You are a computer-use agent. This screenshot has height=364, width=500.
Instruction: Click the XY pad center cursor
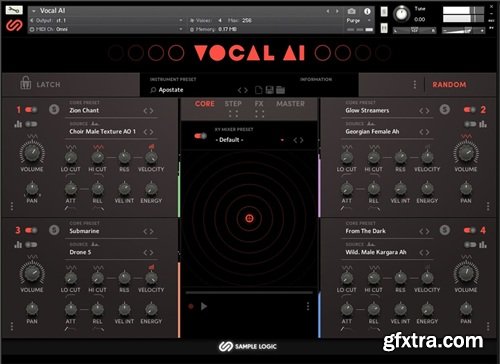click(249, 218)
